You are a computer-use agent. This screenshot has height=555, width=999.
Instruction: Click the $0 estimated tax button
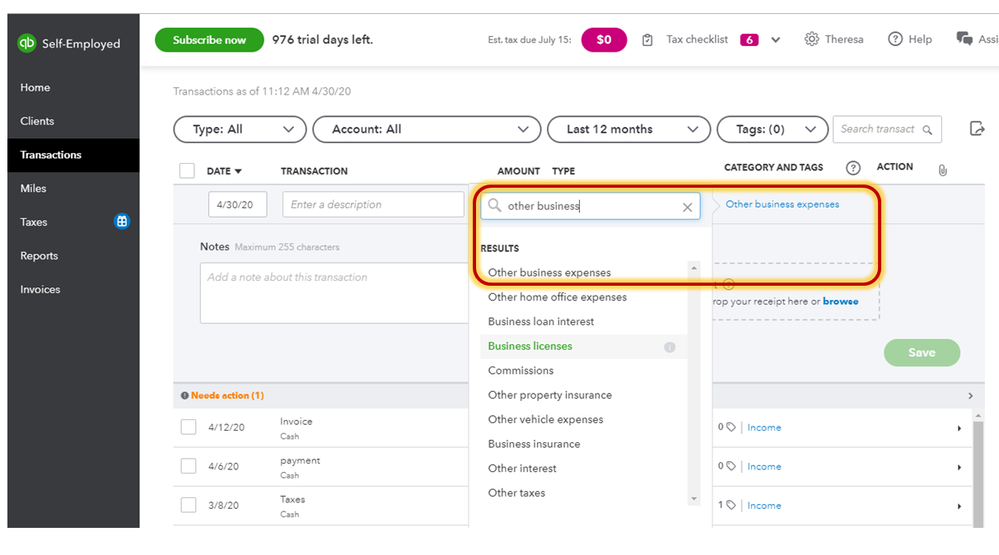[603, 40]
